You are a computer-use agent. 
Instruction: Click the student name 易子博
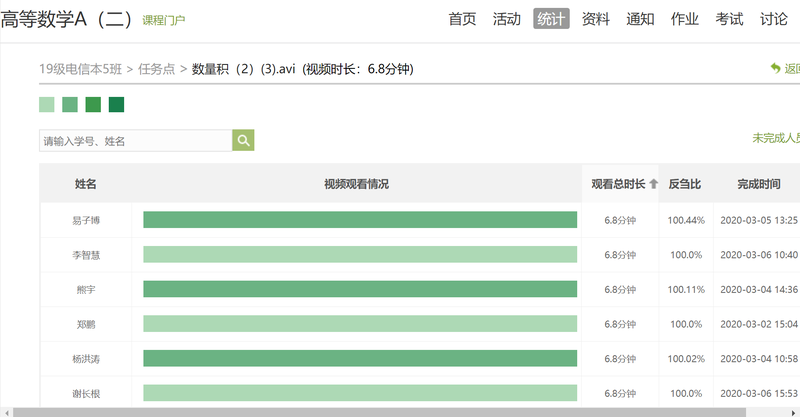(x=86, y=220)
